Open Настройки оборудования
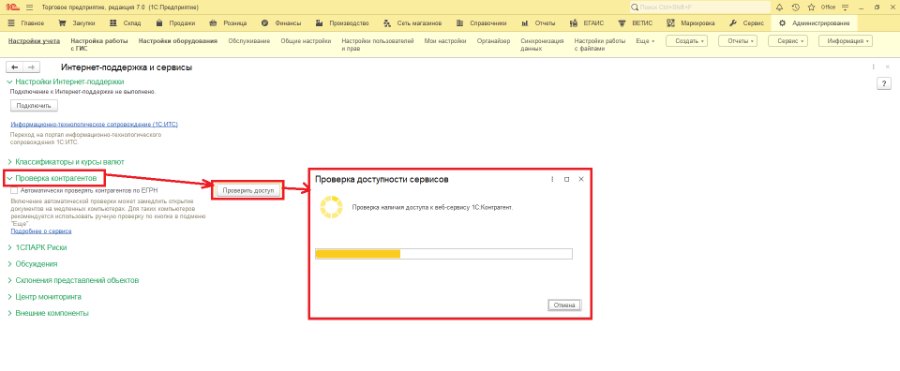The width and height of the screenshot is (900, 371). (178, 41)
